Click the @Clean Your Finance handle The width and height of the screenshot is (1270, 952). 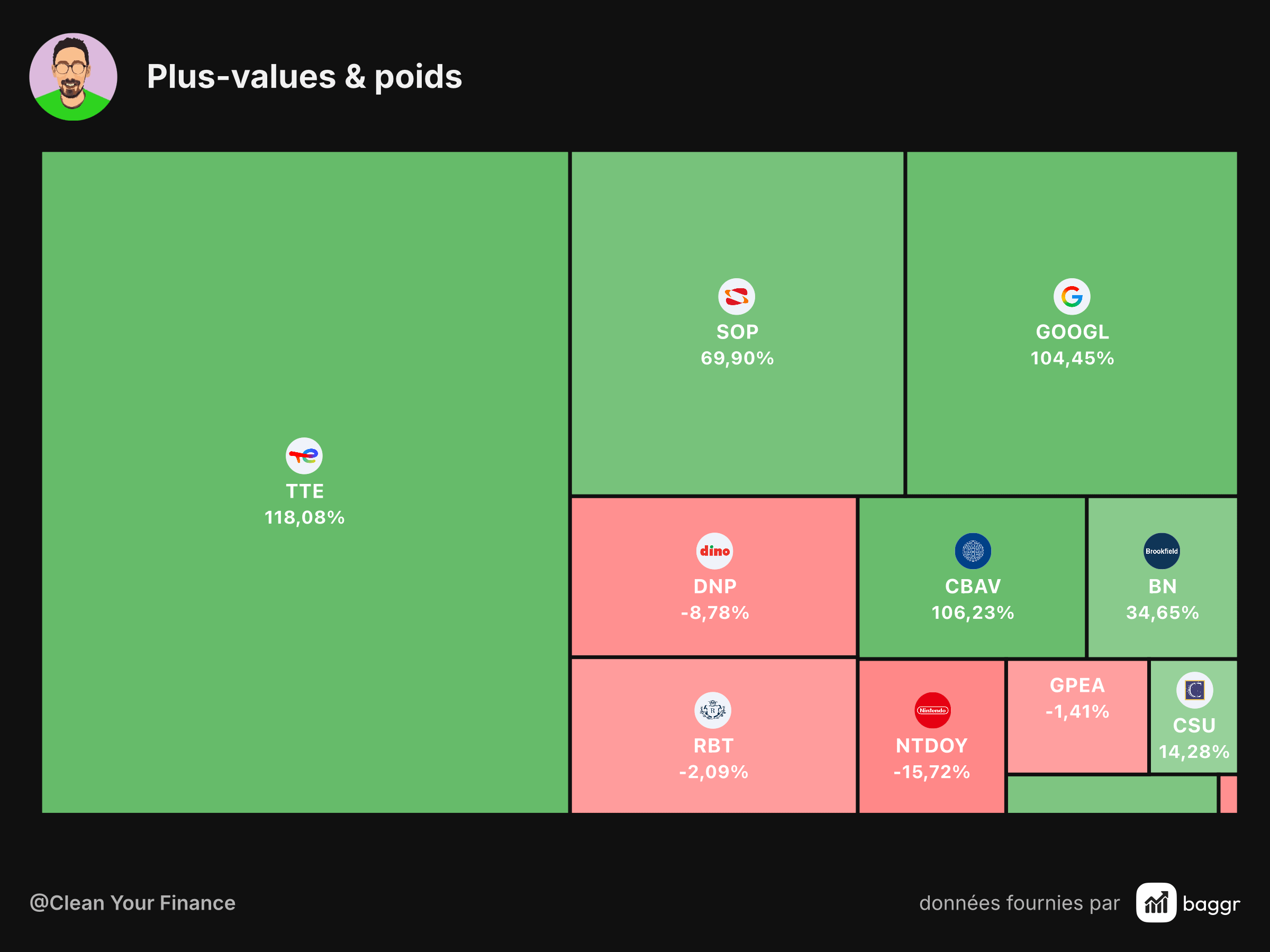click(x=133, y=903)
